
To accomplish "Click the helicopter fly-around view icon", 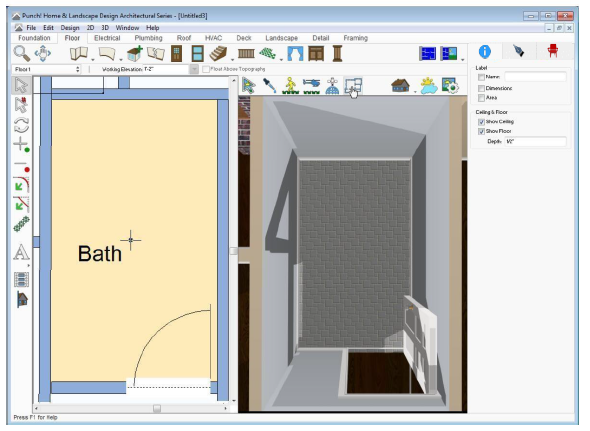I will (x=311, y=85).
